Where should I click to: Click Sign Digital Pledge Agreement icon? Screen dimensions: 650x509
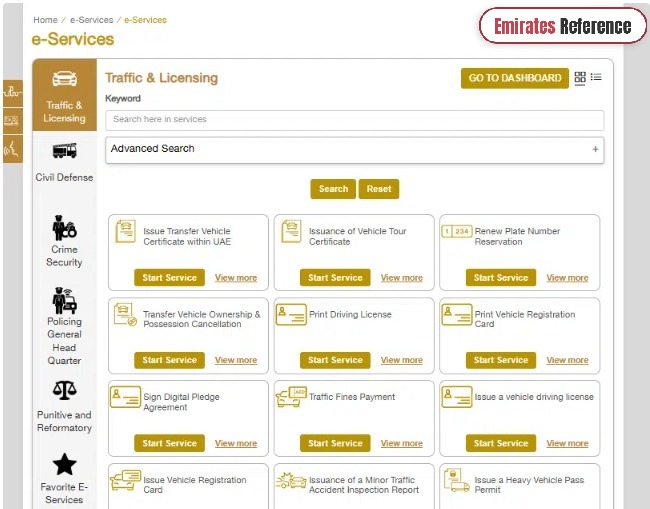coord(126,397)
